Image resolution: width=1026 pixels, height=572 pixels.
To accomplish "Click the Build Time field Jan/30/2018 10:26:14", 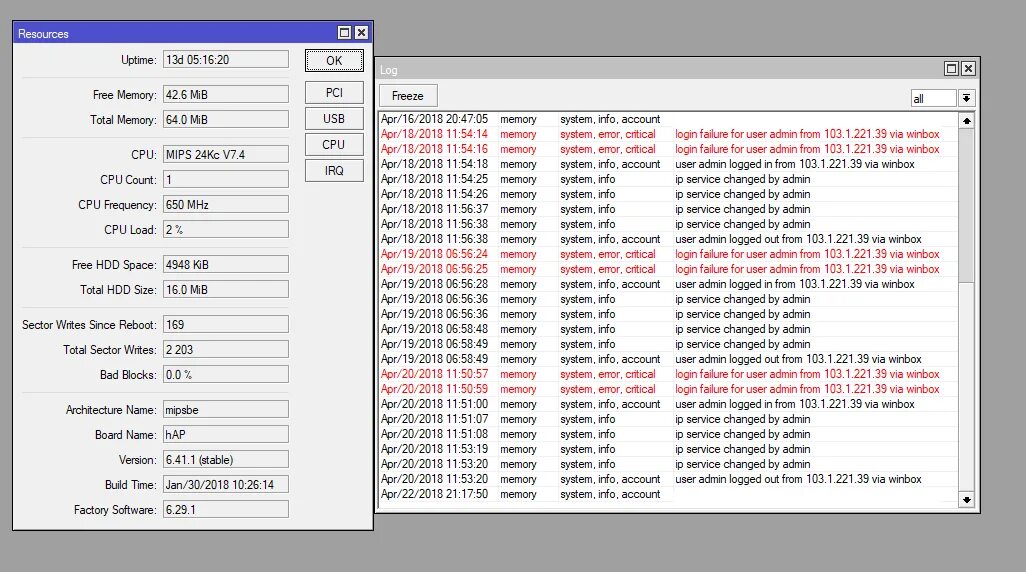I will click(226, 484).
